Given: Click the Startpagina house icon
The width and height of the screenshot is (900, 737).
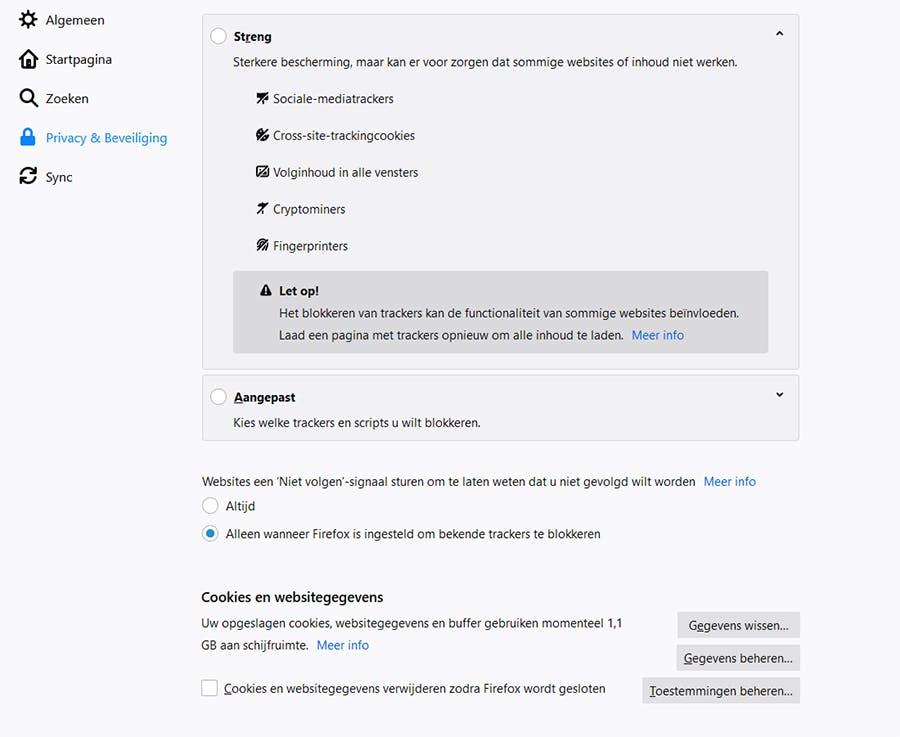Looking at the screenshot, I should [28, 59].
